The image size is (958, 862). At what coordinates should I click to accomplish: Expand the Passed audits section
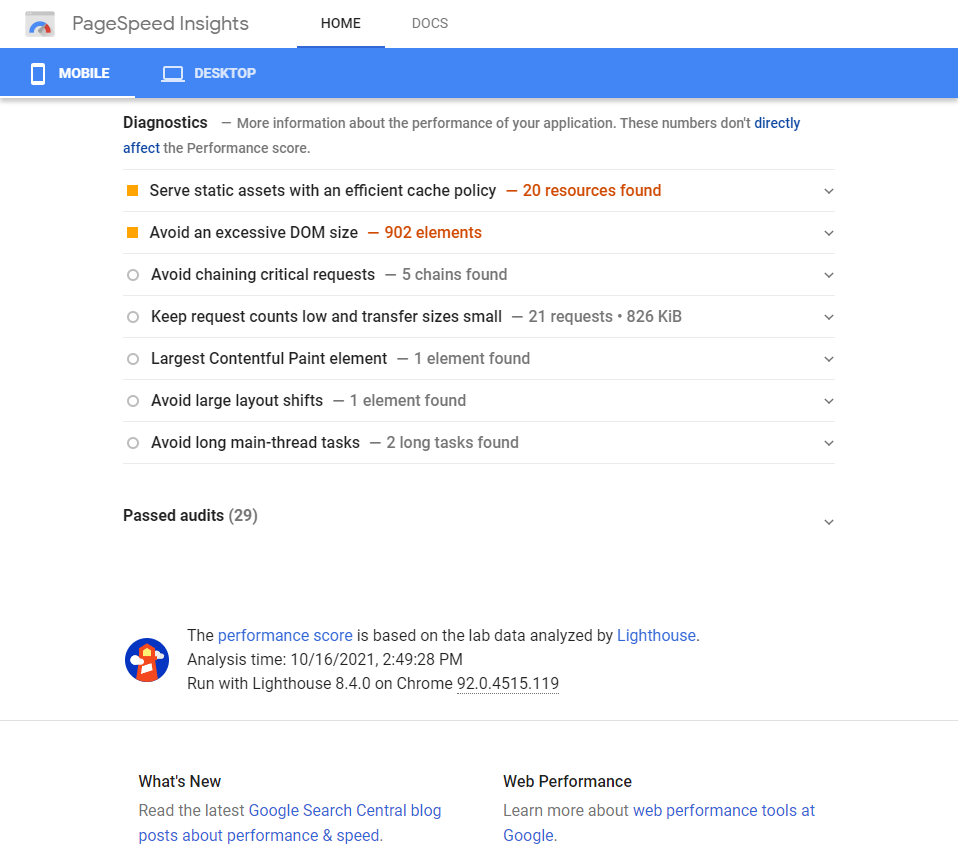(828, 522)
